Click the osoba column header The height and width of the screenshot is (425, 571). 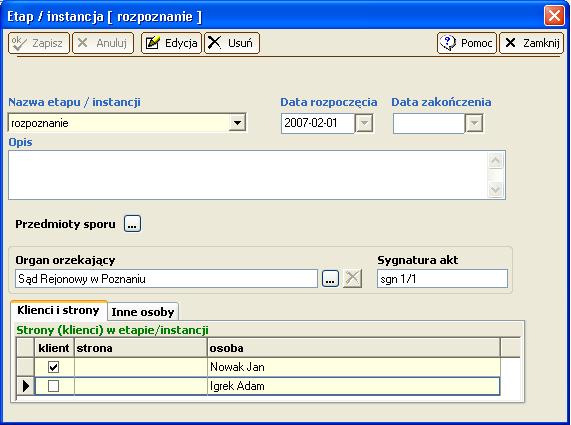click(354, 348)
